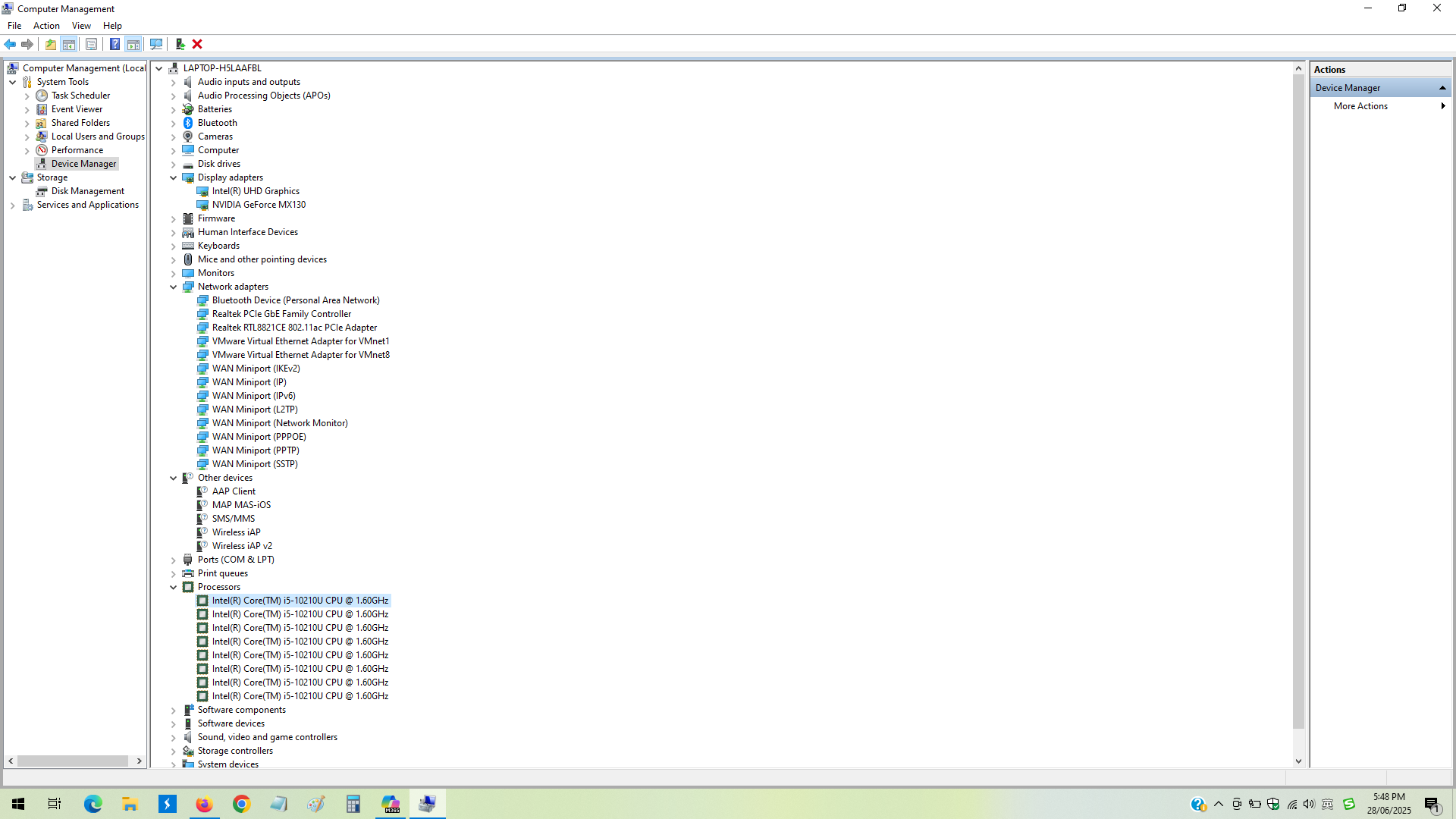
Task: Expand Local Users and Groups node
Action: tap(27, 136)
